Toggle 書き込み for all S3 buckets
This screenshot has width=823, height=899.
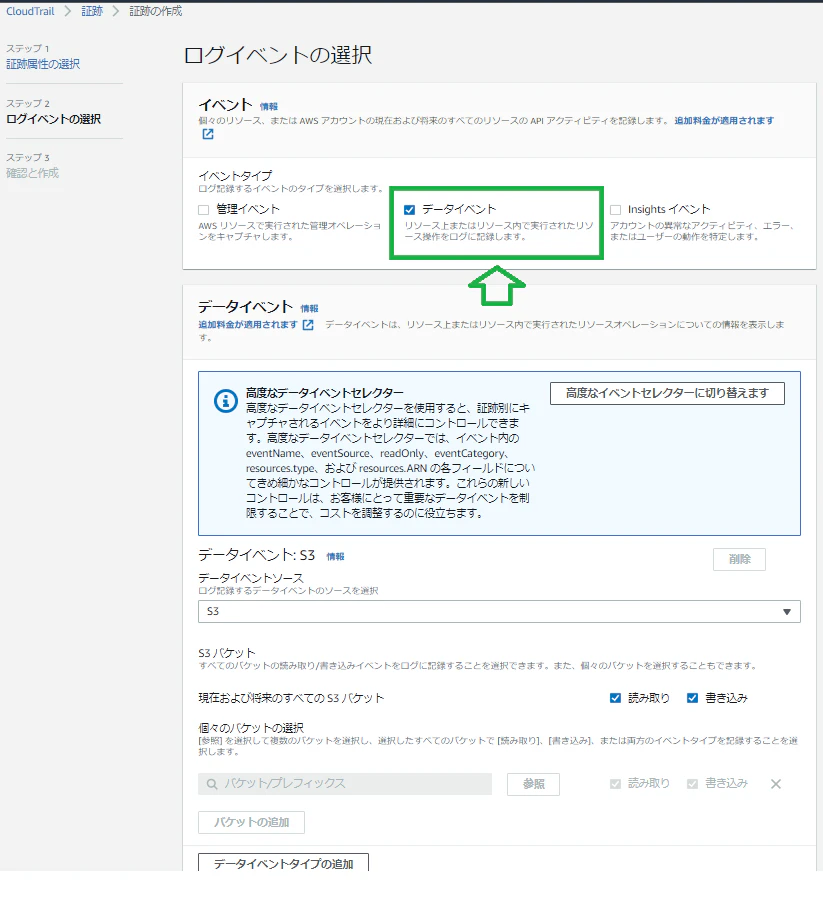[x=692, y=698]
